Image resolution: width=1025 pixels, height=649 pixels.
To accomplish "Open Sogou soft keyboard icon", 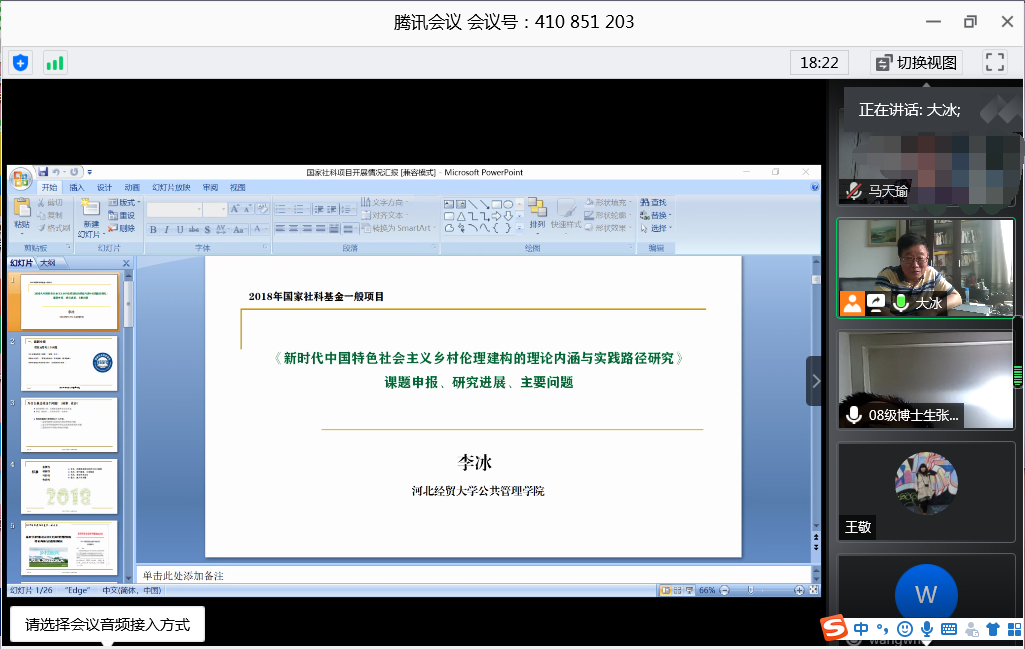I will pyautogui.click(x=949, y=629).
